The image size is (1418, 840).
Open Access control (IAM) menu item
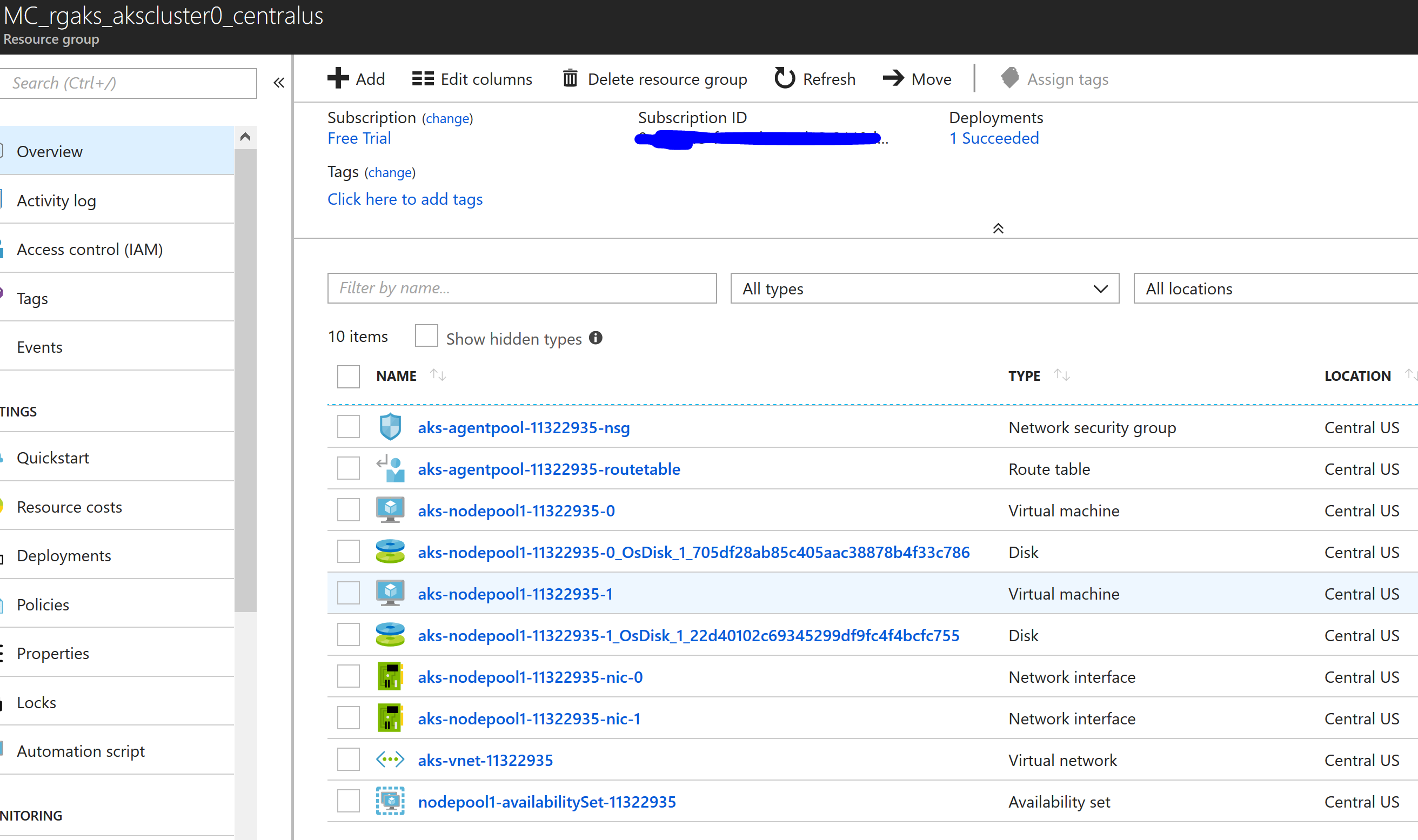(x=90, y=249)
